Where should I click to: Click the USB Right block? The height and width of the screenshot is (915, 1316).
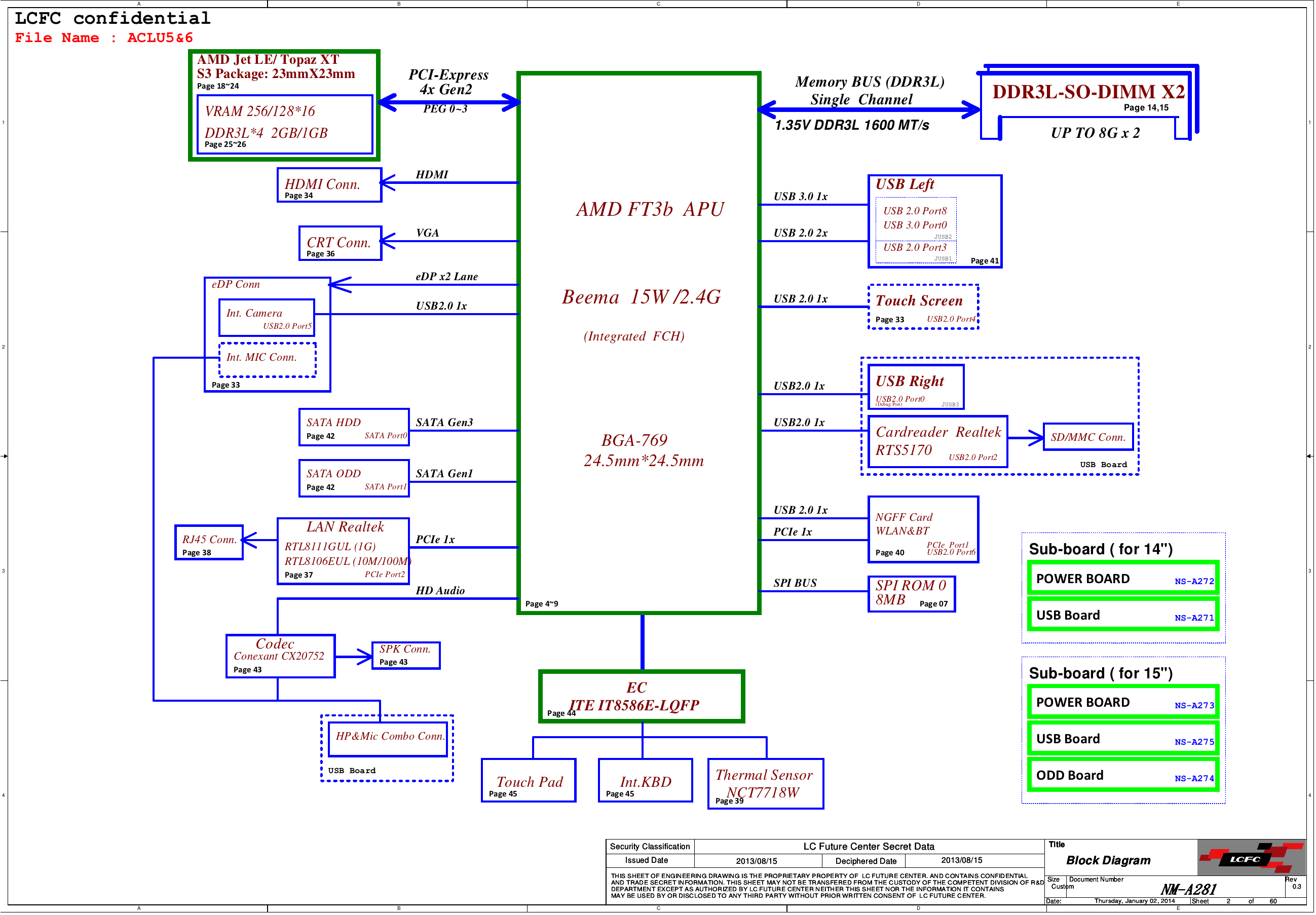click(916, 387)
